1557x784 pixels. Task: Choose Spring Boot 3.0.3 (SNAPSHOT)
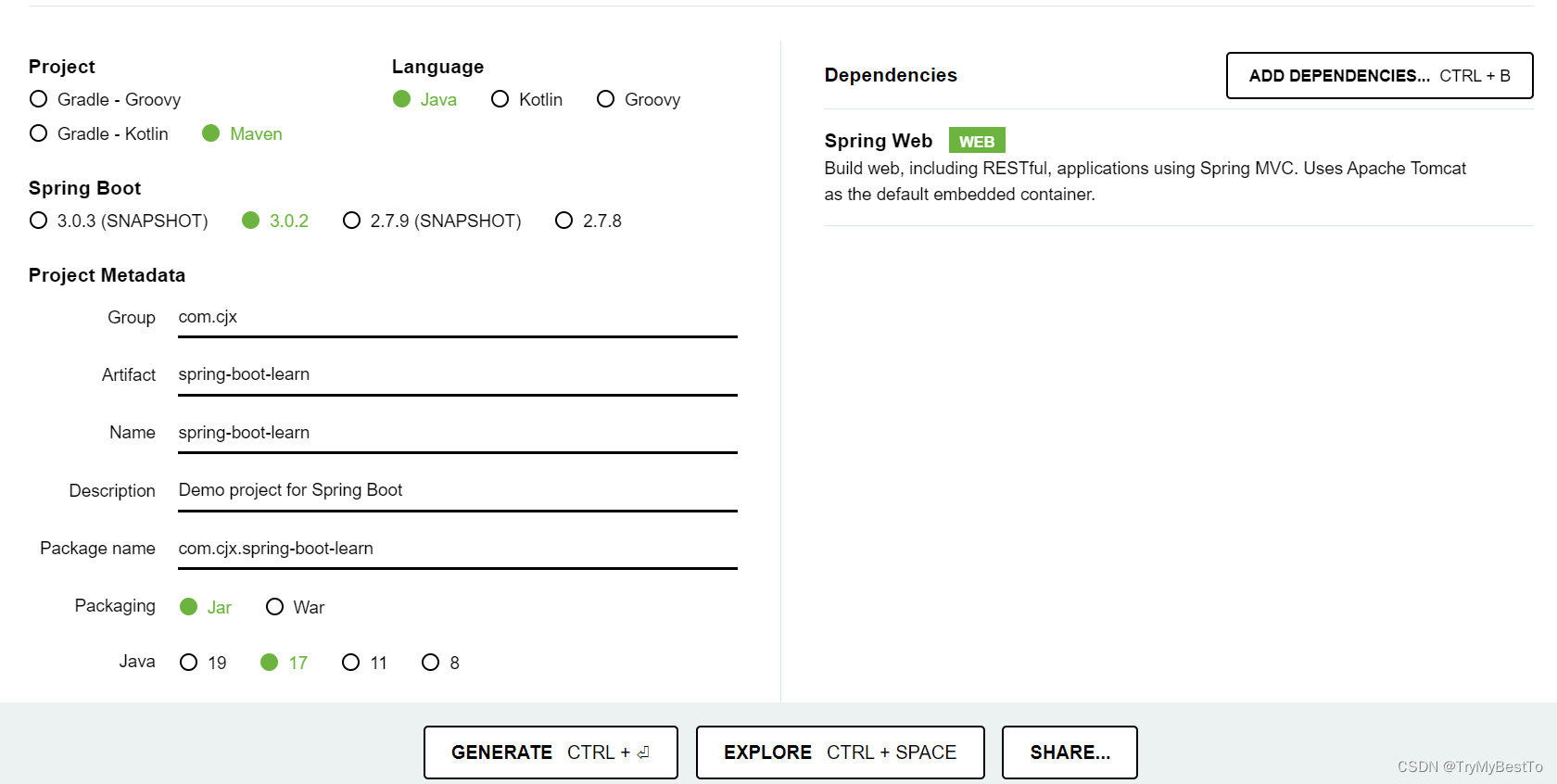point(119,221)
